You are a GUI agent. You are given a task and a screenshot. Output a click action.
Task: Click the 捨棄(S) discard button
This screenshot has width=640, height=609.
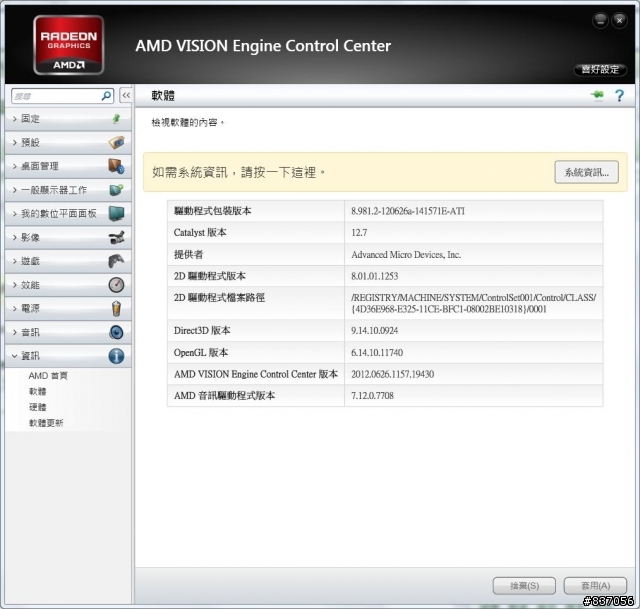524,586
